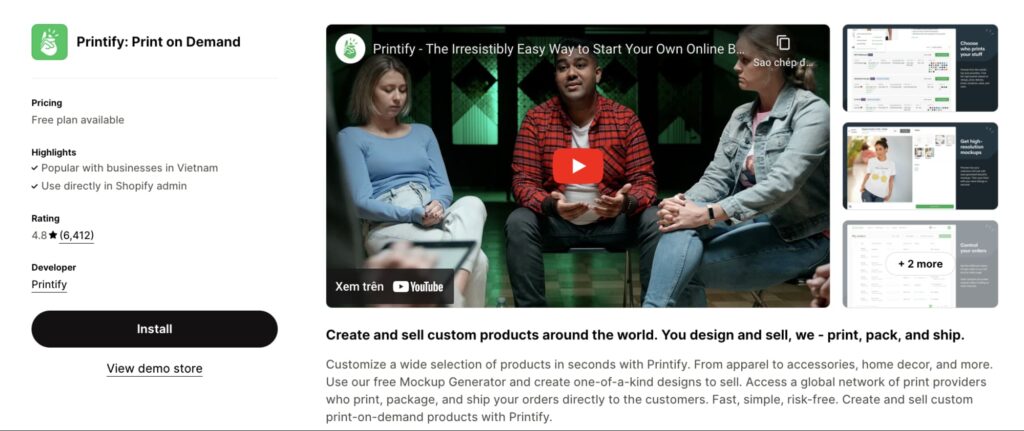
Task: Open the video title link
Action: coord(558,49)
